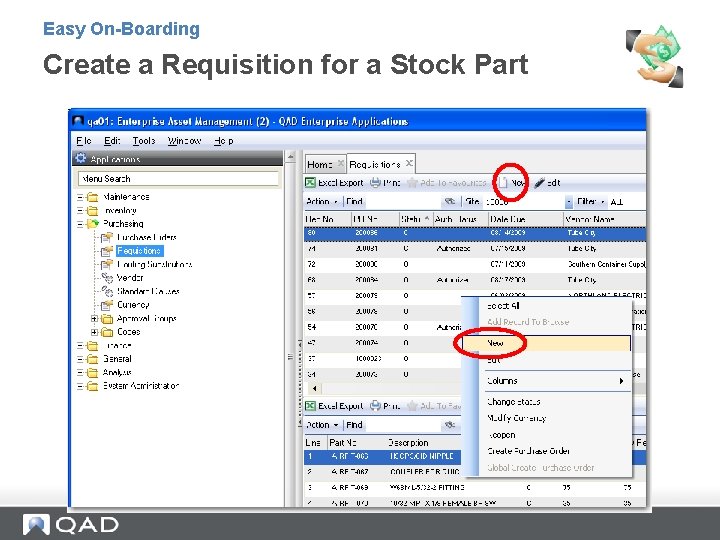The height and width of the screenshot is (540, 720).
Task: Click the upper grid eraser icon
Action: point(450,202)
